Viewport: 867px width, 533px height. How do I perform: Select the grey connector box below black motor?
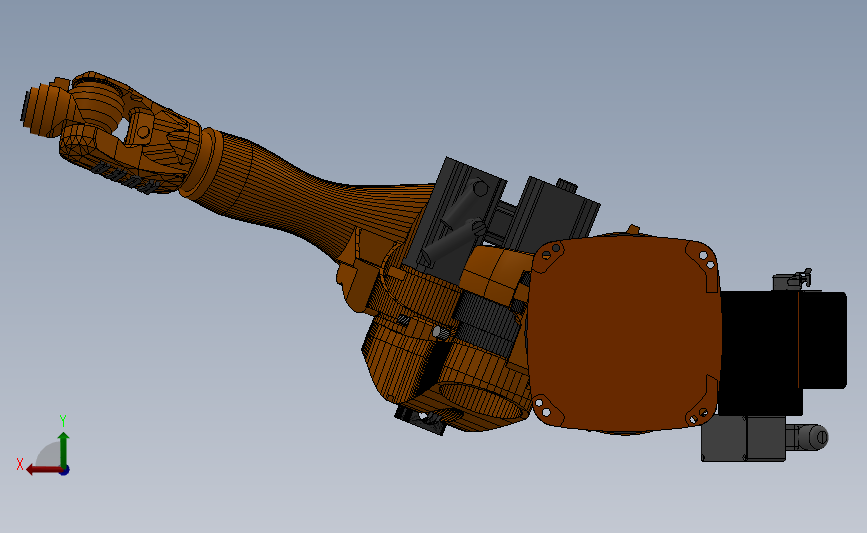coord(744,438)
